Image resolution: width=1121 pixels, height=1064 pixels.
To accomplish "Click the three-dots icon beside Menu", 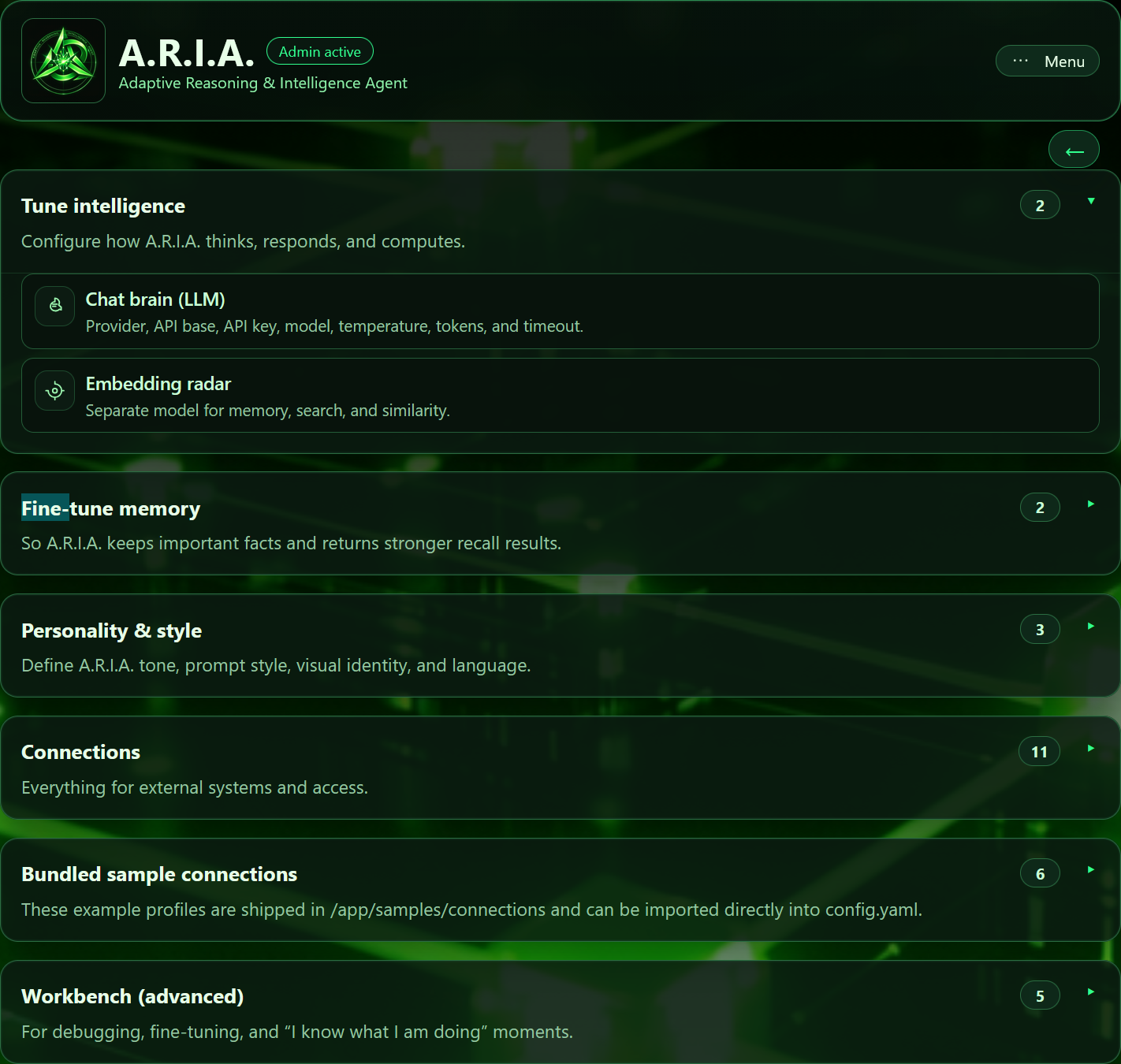I will coord(1020,61).
